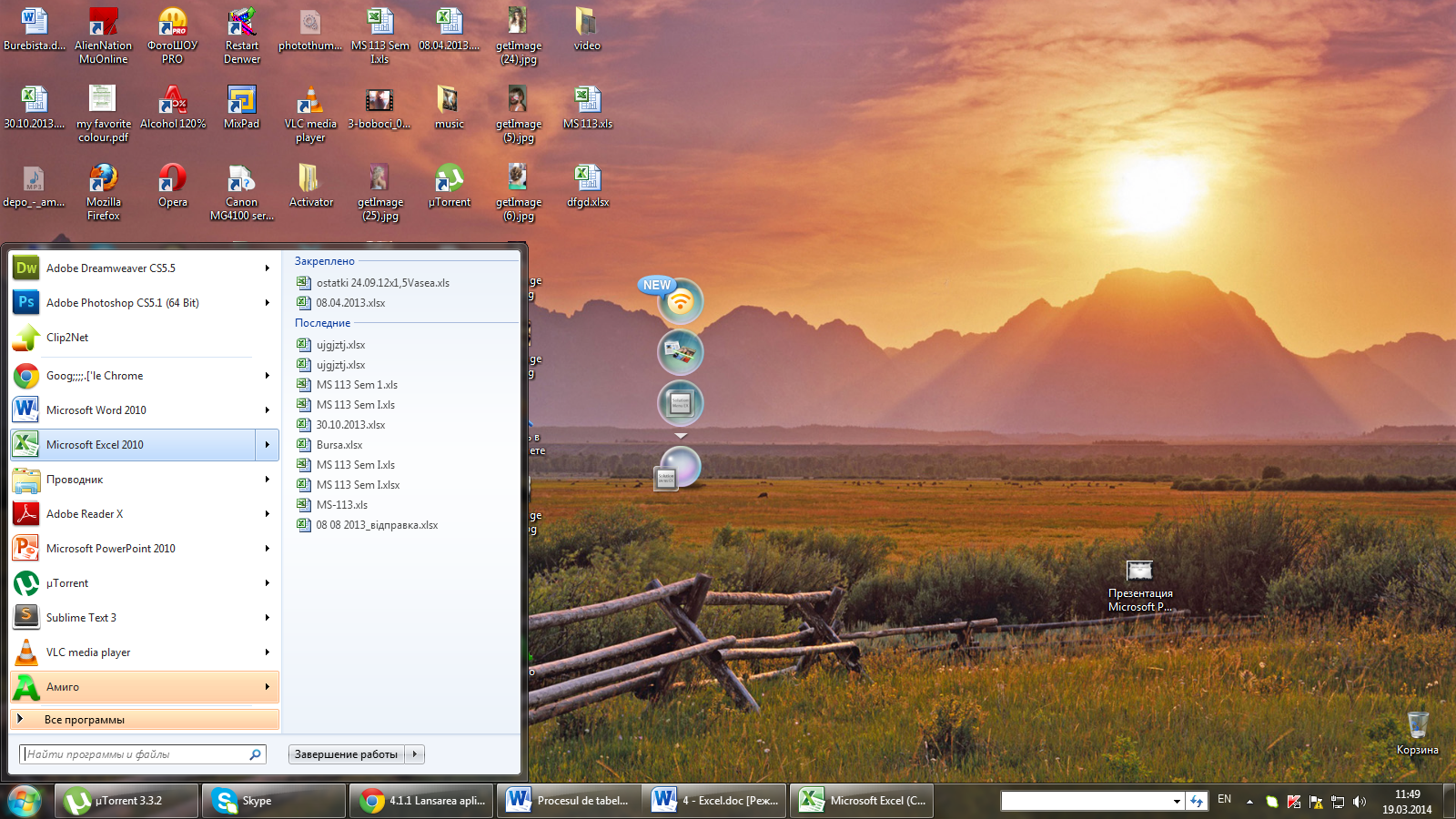The image size is (1456, 819).
Task: Click the Windows Start orb
Action: 25,801
